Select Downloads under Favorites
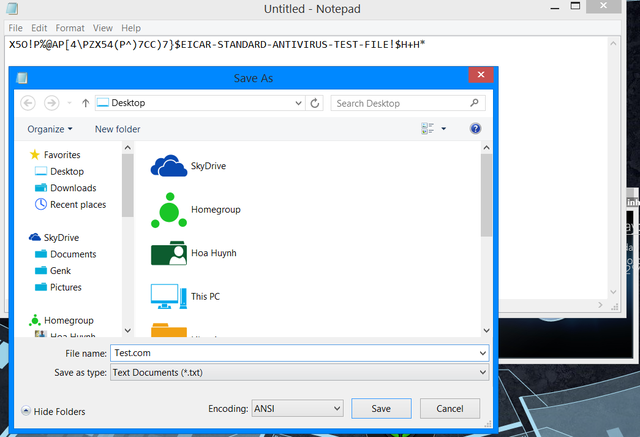This screenshot has height=437, width=640. pos(73,188)
